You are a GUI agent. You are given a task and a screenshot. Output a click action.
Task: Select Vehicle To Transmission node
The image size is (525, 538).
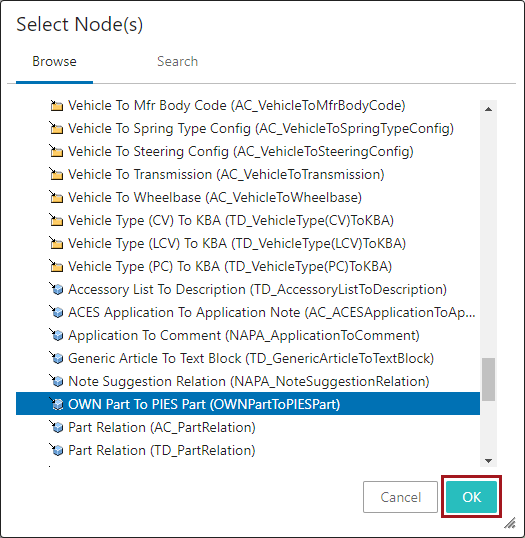pos(226,174)
